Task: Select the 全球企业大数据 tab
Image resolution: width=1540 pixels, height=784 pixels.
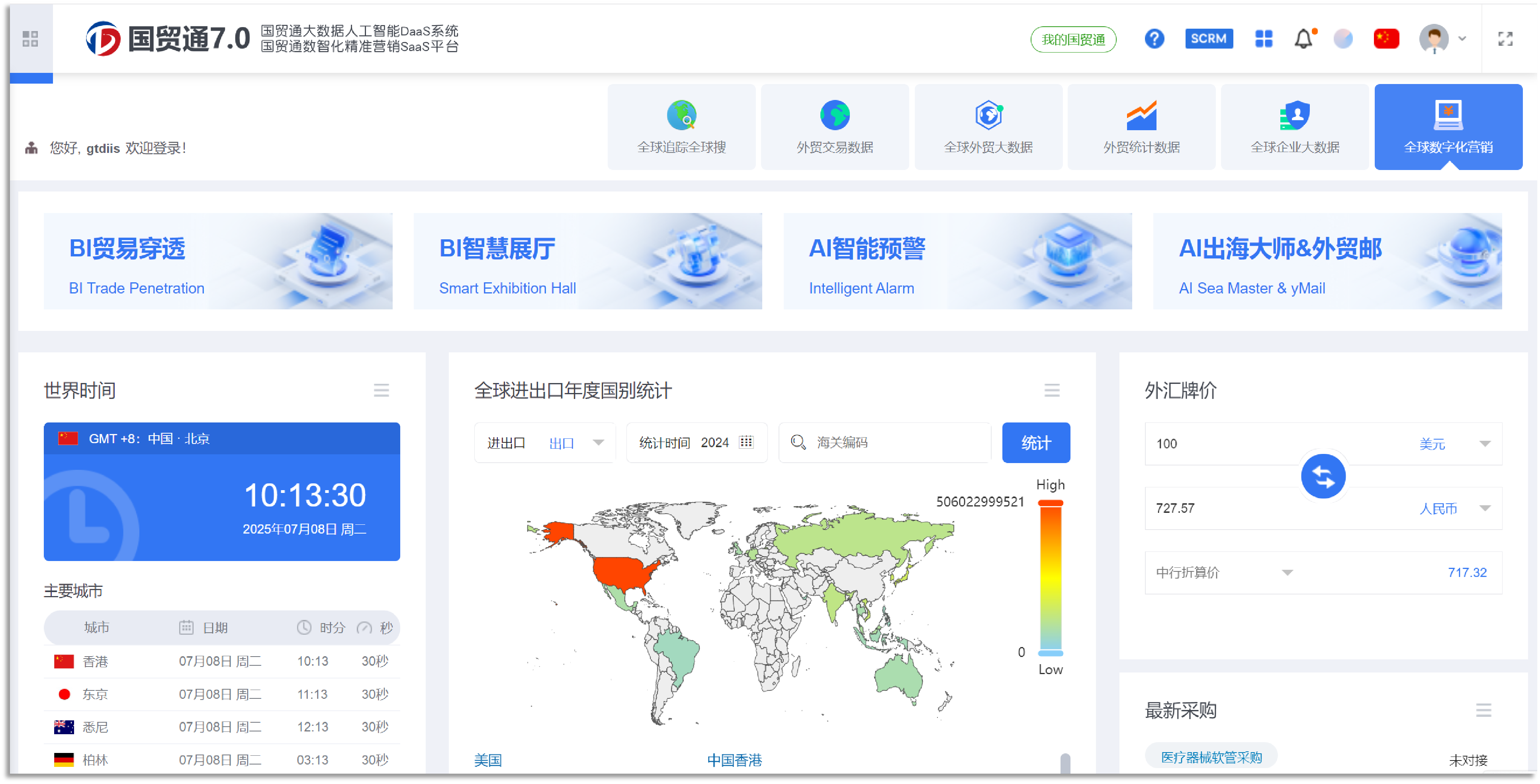Action: [1294, 127]
